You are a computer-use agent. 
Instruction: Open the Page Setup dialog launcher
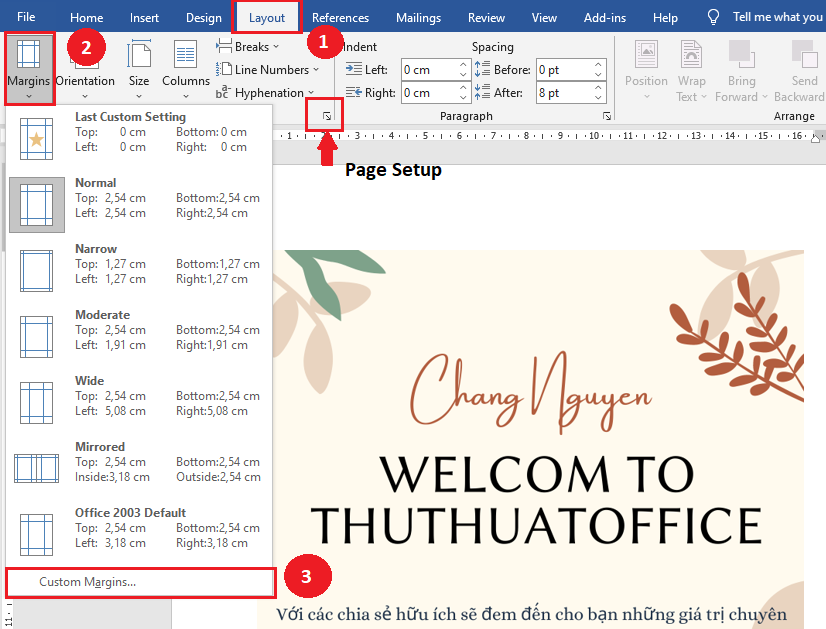(x=325, y=115)
